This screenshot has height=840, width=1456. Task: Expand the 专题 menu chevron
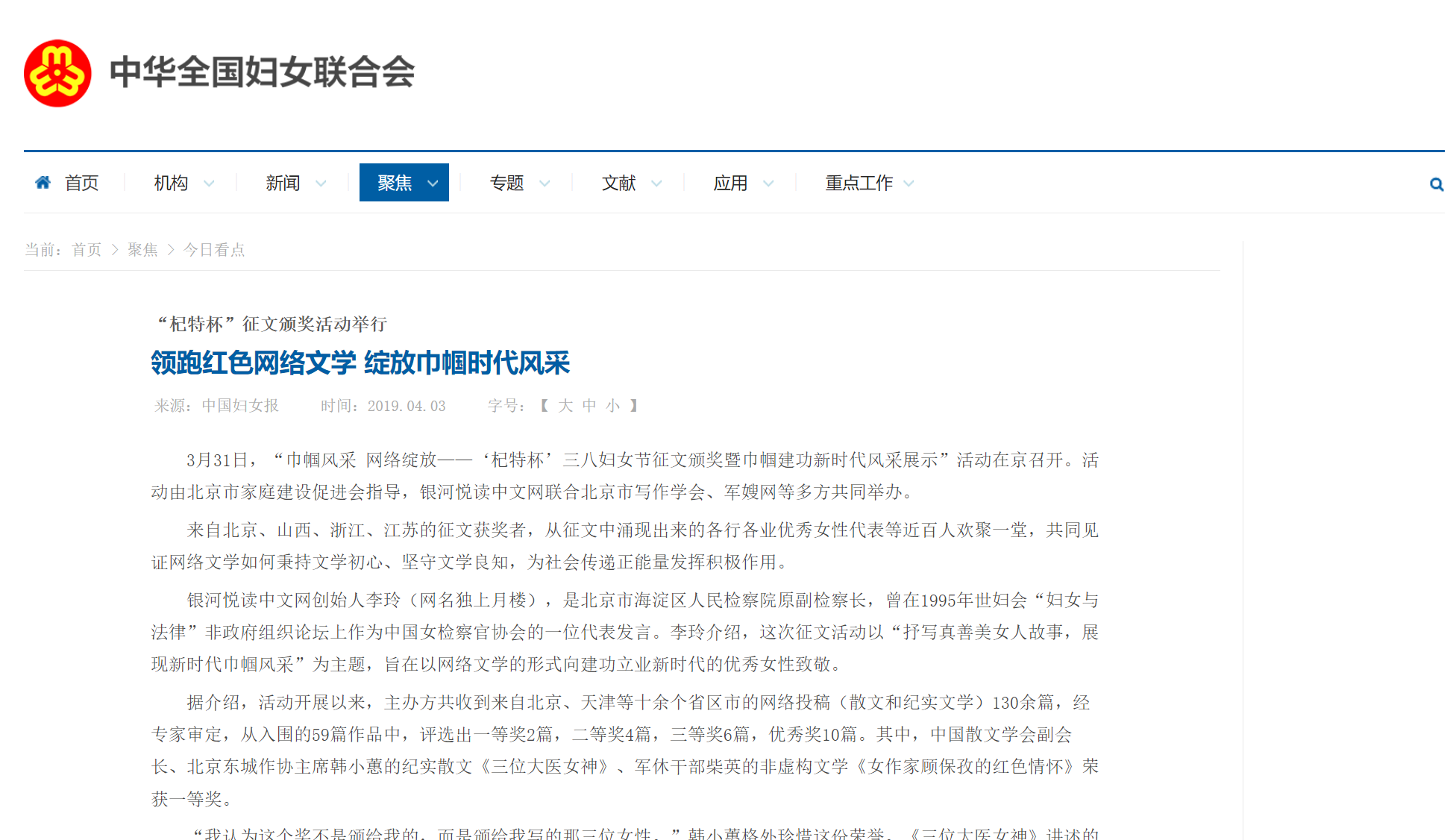(x=545, y=184)
